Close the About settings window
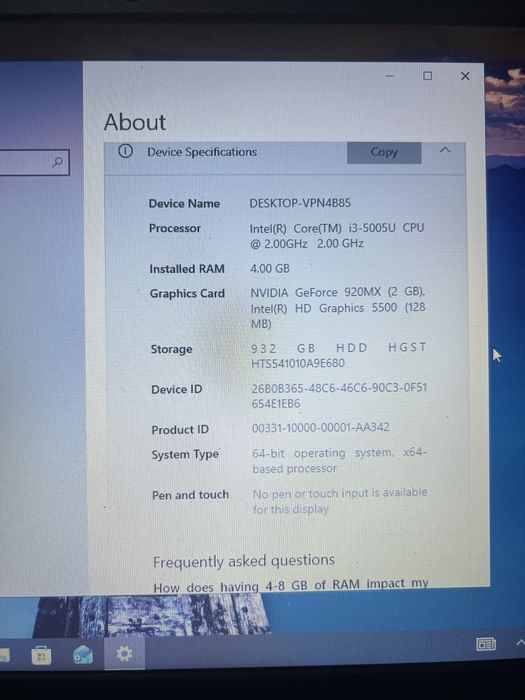This screenshot has width=525, height=700. coord(465,76)
